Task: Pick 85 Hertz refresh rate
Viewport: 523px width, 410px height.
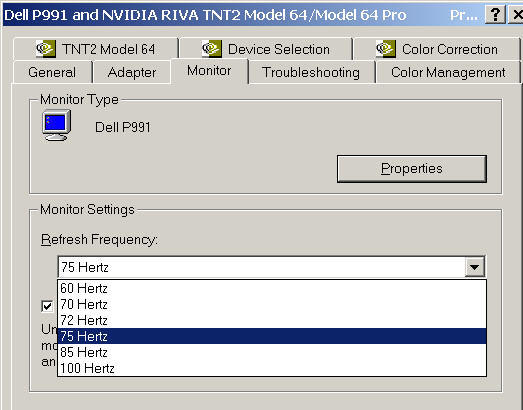Action: click(x=272, y=352)
